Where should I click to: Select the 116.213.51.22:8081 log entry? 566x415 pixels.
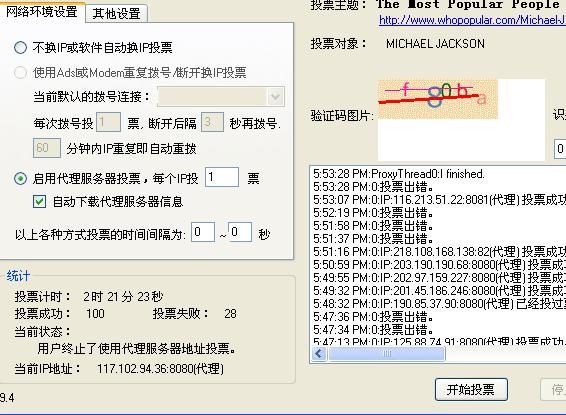[439, 200]
